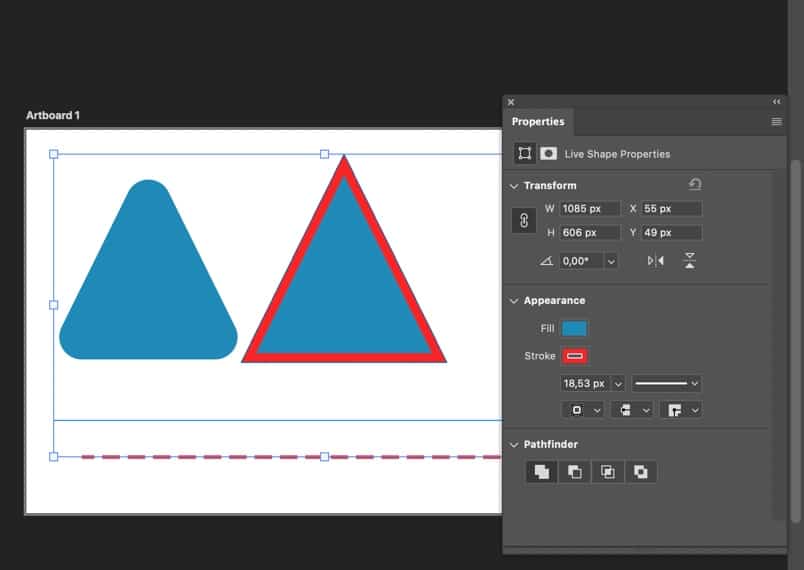Click the rotation angle icon
The height and width of the screenshot is (570, 804).
547,261
